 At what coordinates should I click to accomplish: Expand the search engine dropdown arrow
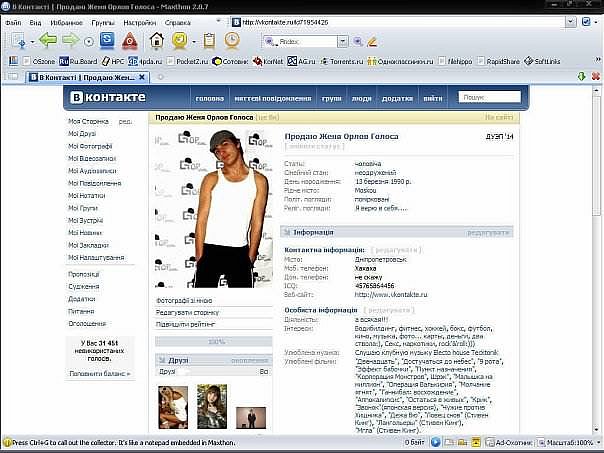pos(342,42)
